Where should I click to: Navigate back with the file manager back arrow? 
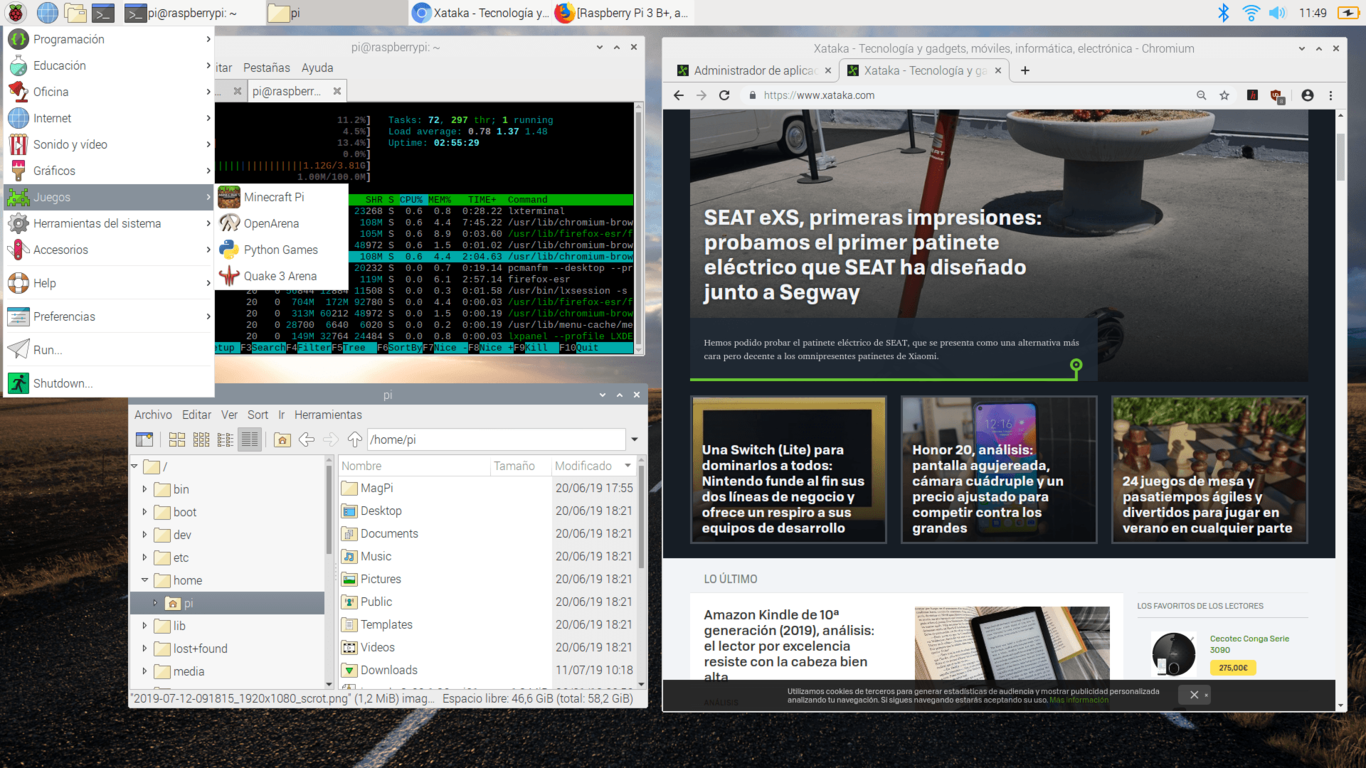click(x=307, y=439)
